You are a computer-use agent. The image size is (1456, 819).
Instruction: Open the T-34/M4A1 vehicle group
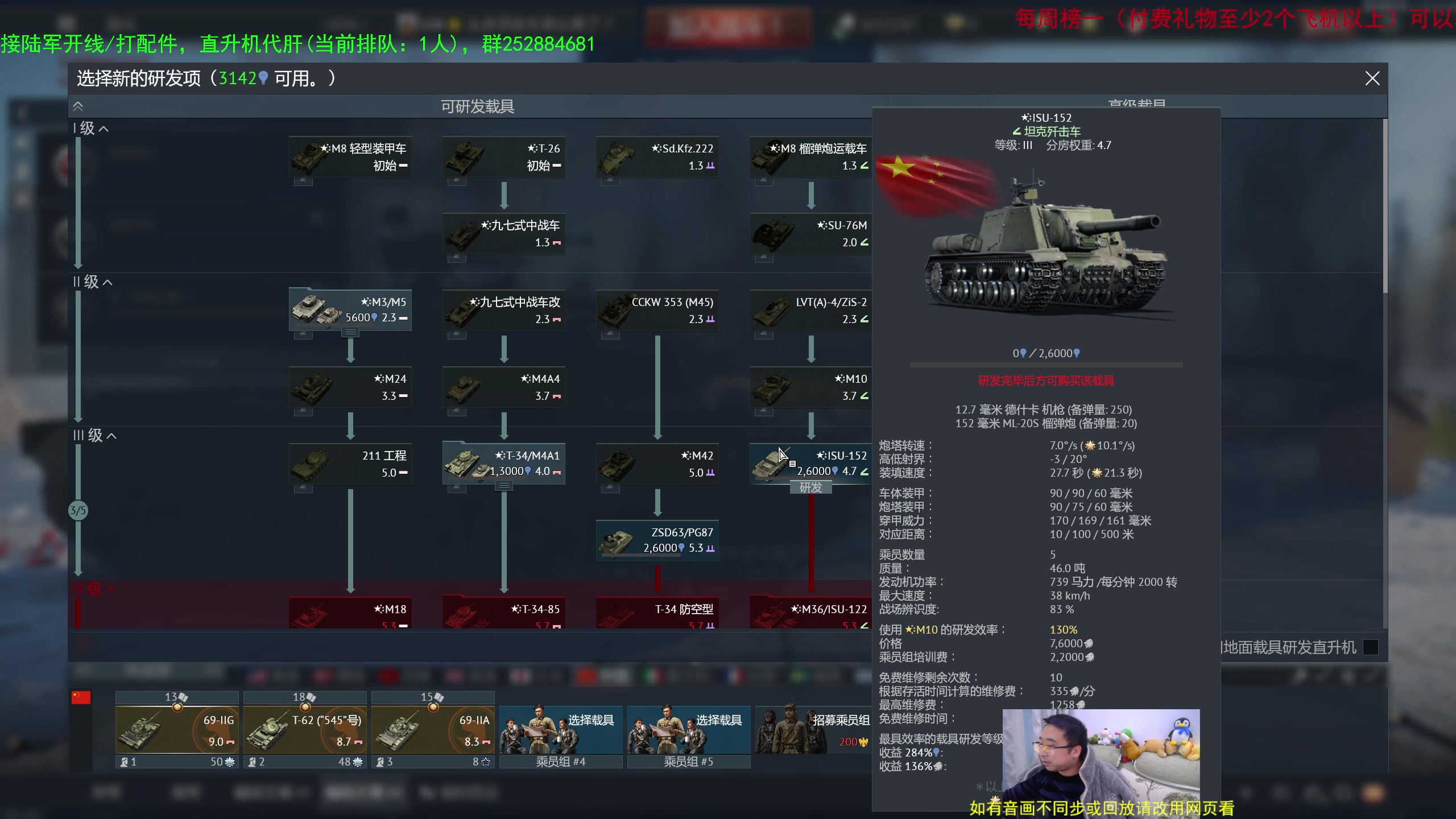point(504,463)
